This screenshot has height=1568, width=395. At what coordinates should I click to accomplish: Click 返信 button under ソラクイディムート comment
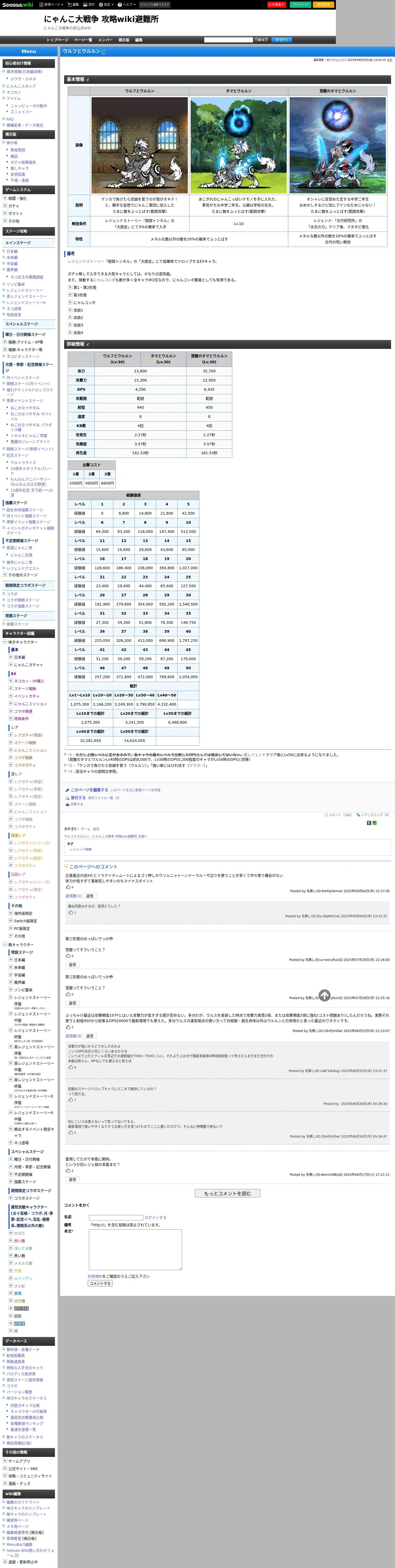[90, 896]
